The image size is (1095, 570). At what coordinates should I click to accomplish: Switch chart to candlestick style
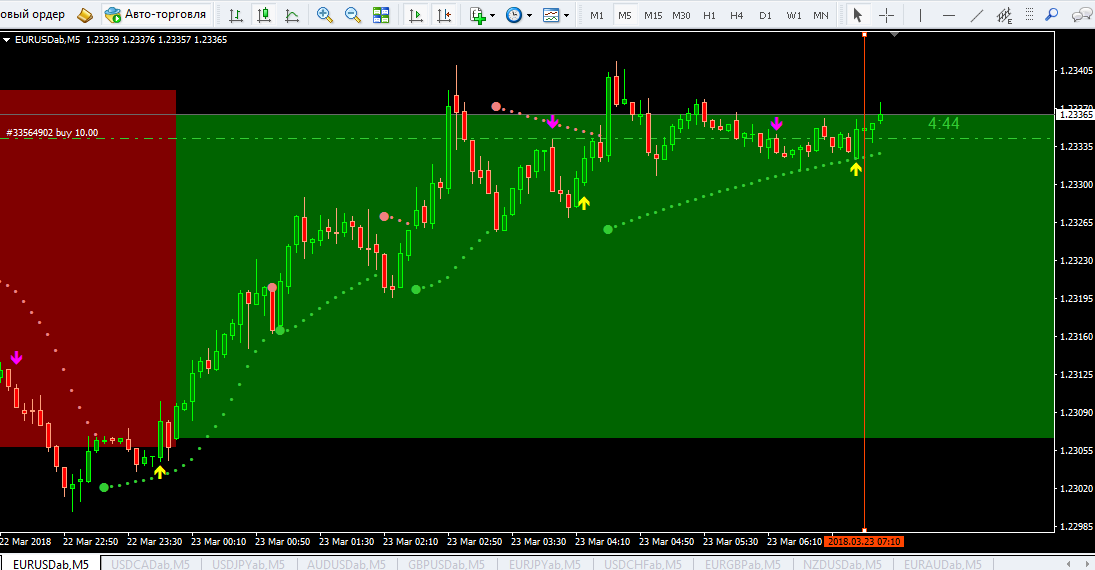(x=264, y=15)
